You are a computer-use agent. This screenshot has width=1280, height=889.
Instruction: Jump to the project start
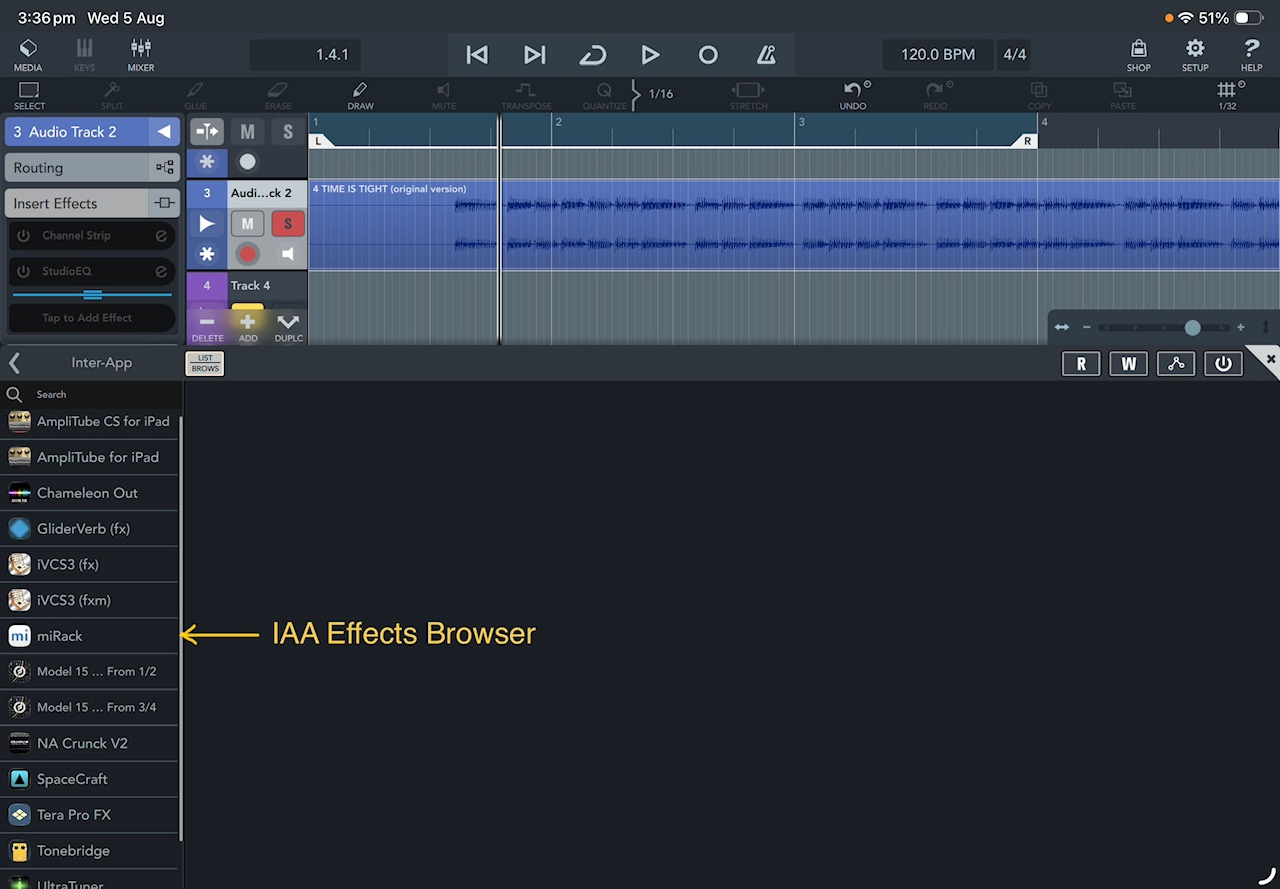tap(477, 55)
